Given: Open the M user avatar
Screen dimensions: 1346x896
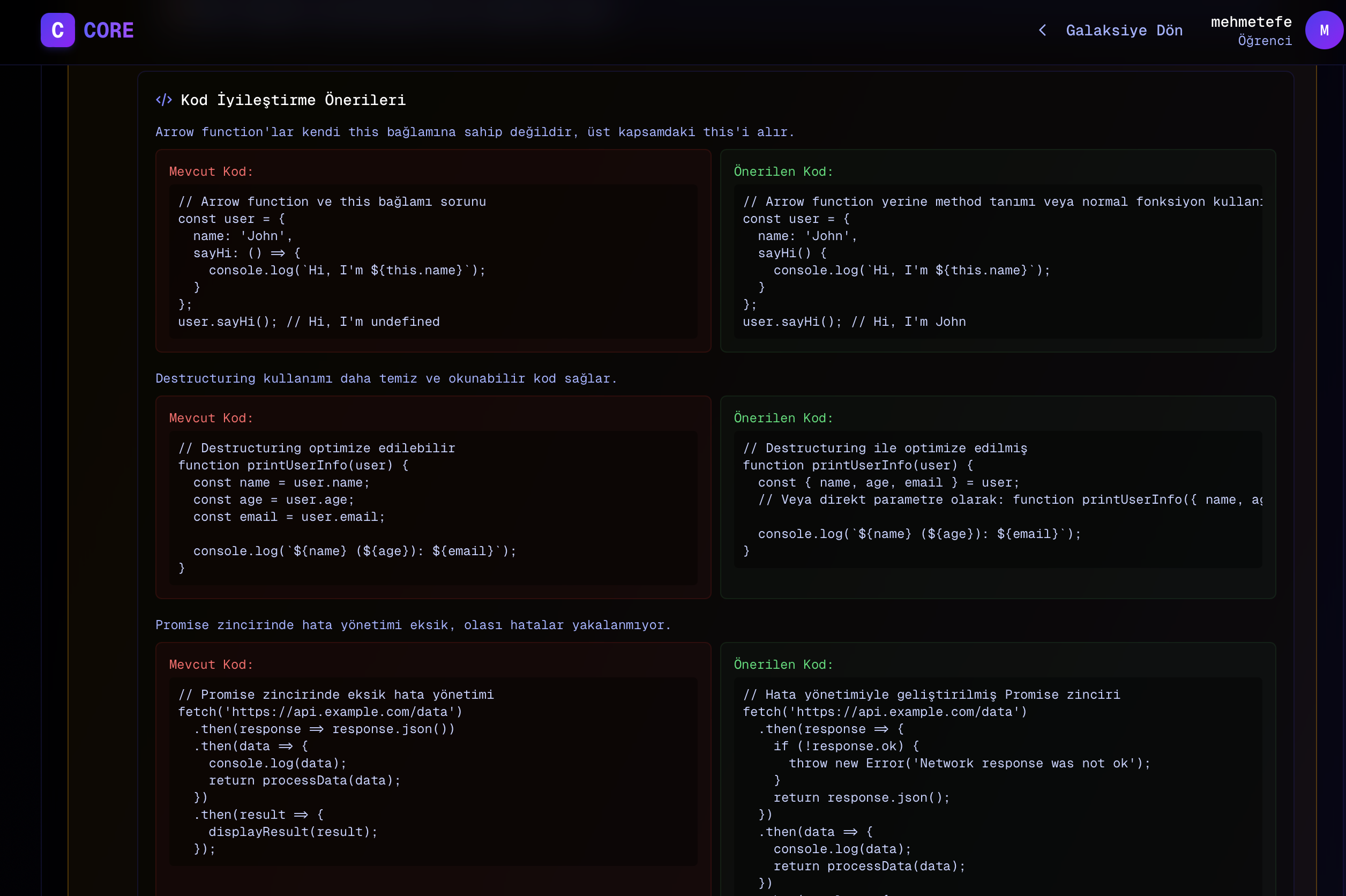Looking at the screenshot, I should [1323, 31].
